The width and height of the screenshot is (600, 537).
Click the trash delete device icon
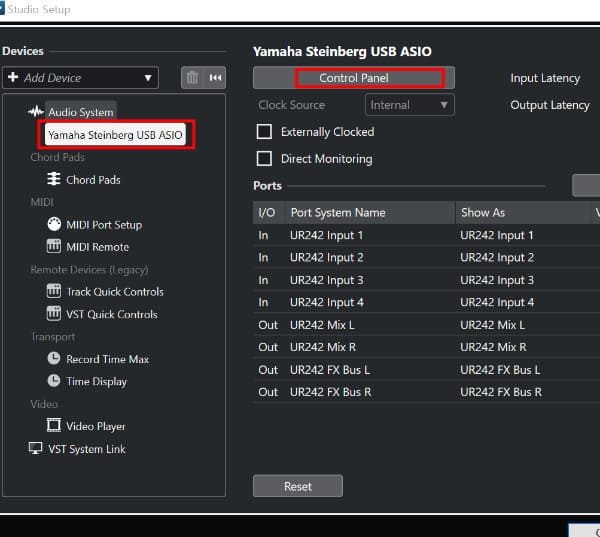point(192,78)
